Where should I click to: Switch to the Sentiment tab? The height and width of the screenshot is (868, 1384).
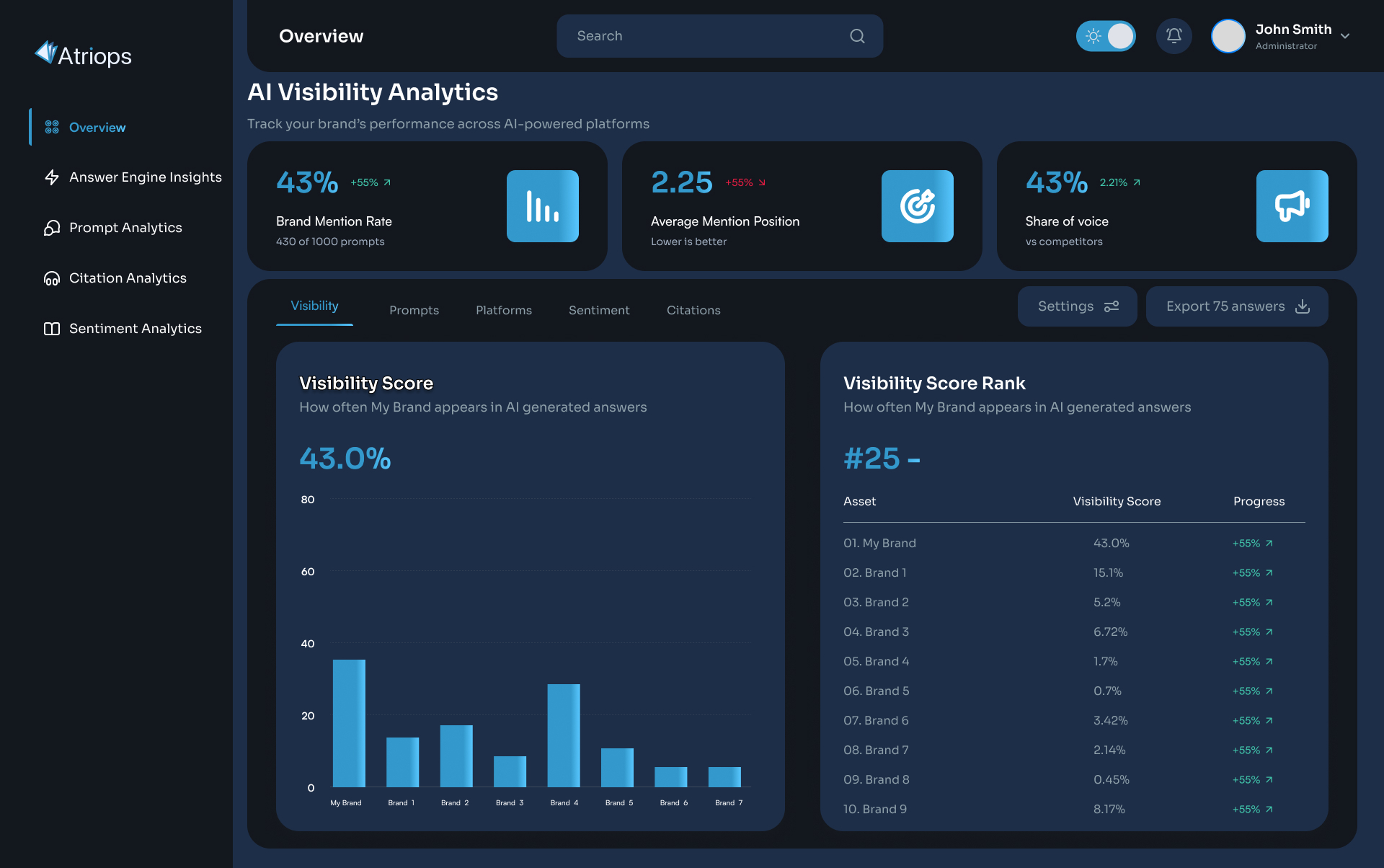coord(599,310)
